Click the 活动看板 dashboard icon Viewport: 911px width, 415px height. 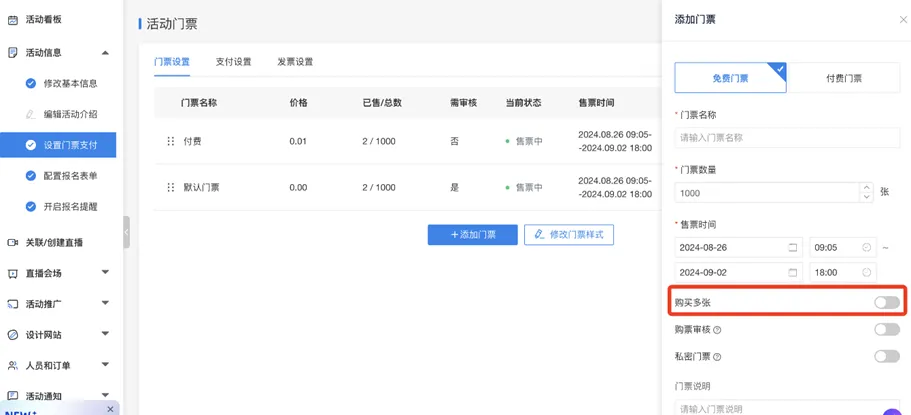[x=12, y=19]
